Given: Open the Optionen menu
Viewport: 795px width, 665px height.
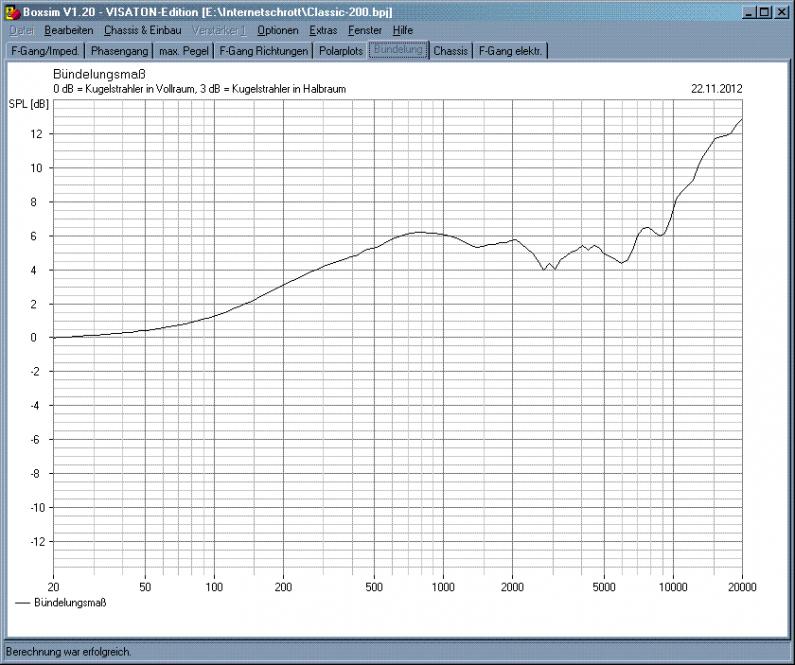Looking at the screenshot, I should (277, 30).
